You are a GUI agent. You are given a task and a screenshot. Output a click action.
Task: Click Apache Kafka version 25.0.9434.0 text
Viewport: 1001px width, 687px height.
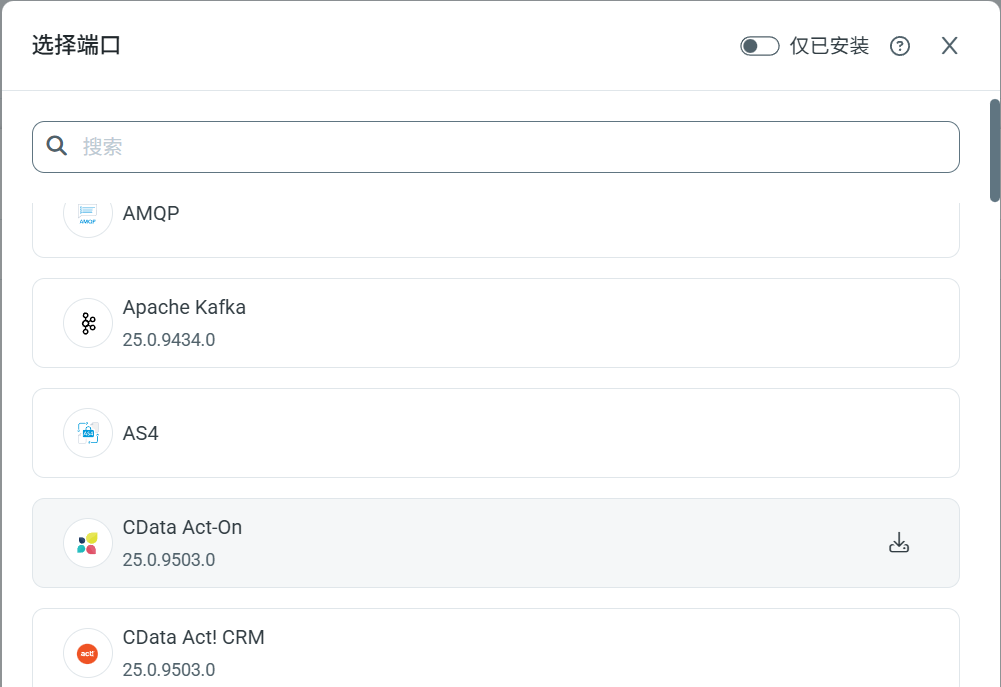pos(169,340)
